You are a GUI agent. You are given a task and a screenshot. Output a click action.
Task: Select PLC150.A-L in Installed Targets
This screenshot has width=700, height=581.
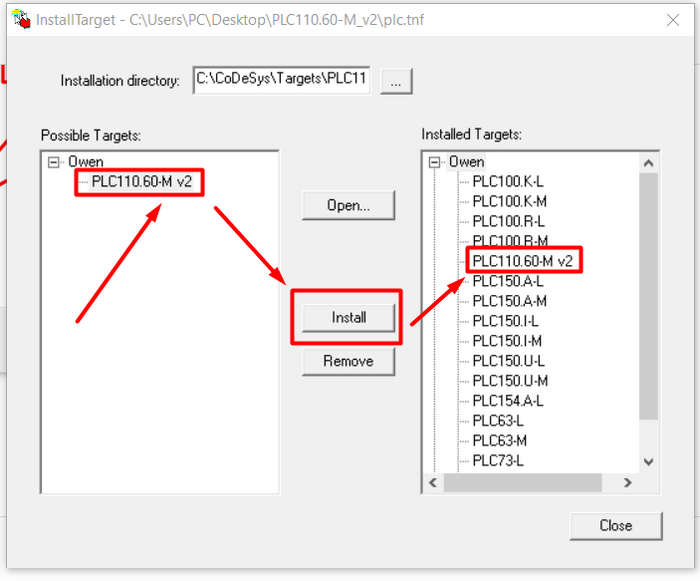pyautogui.click(x=508, y=281)
